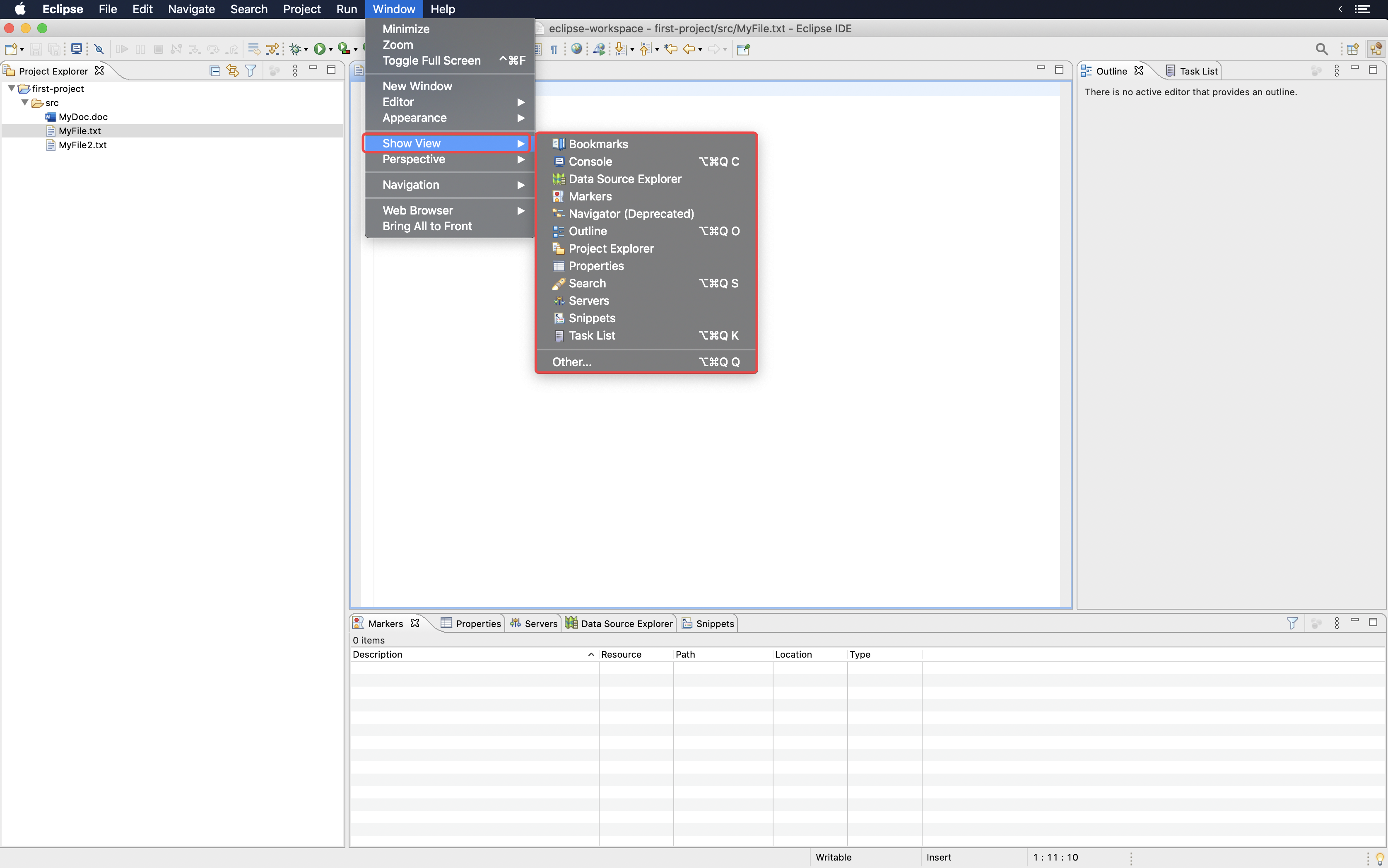This screenshot has height=868, width=1388.
Task: Select Bring All to Front
Action: [450, 226]
